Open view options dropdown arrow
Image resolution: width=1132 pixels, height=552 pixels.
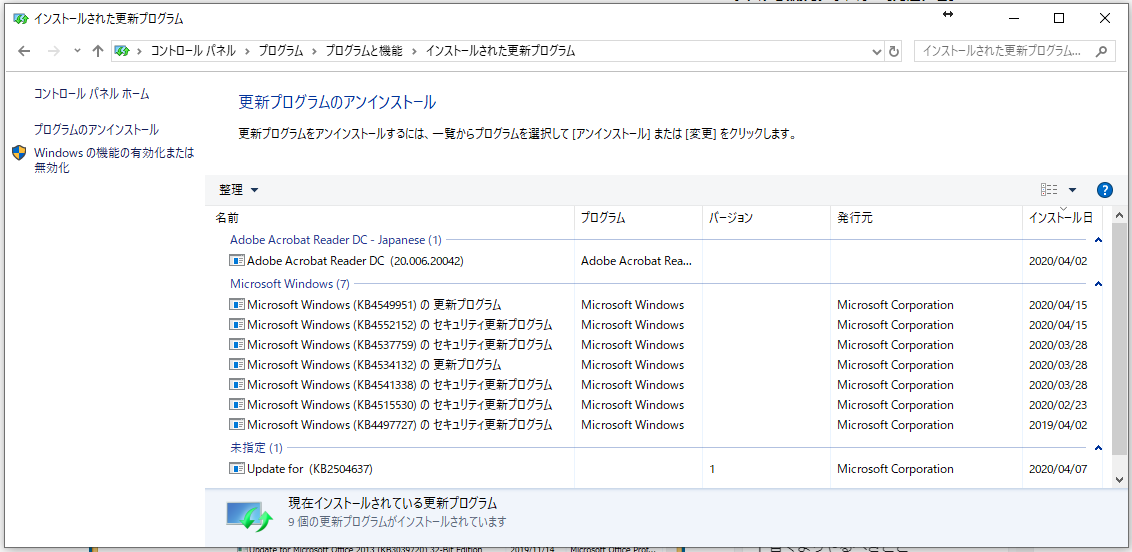(1072, 190)
